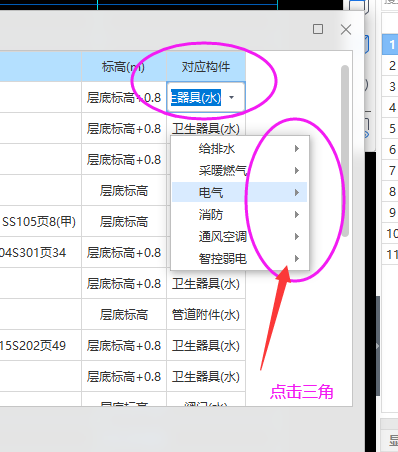Expand 智控弱电 submenu arrow

pyautogui.click(x=297, y=258)
